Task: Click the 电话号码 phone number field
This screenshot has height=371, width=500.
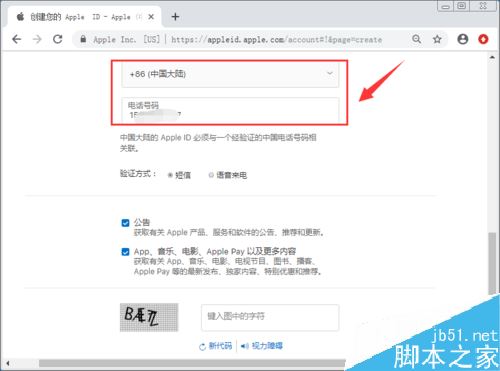Action: (x=230, y=110)
